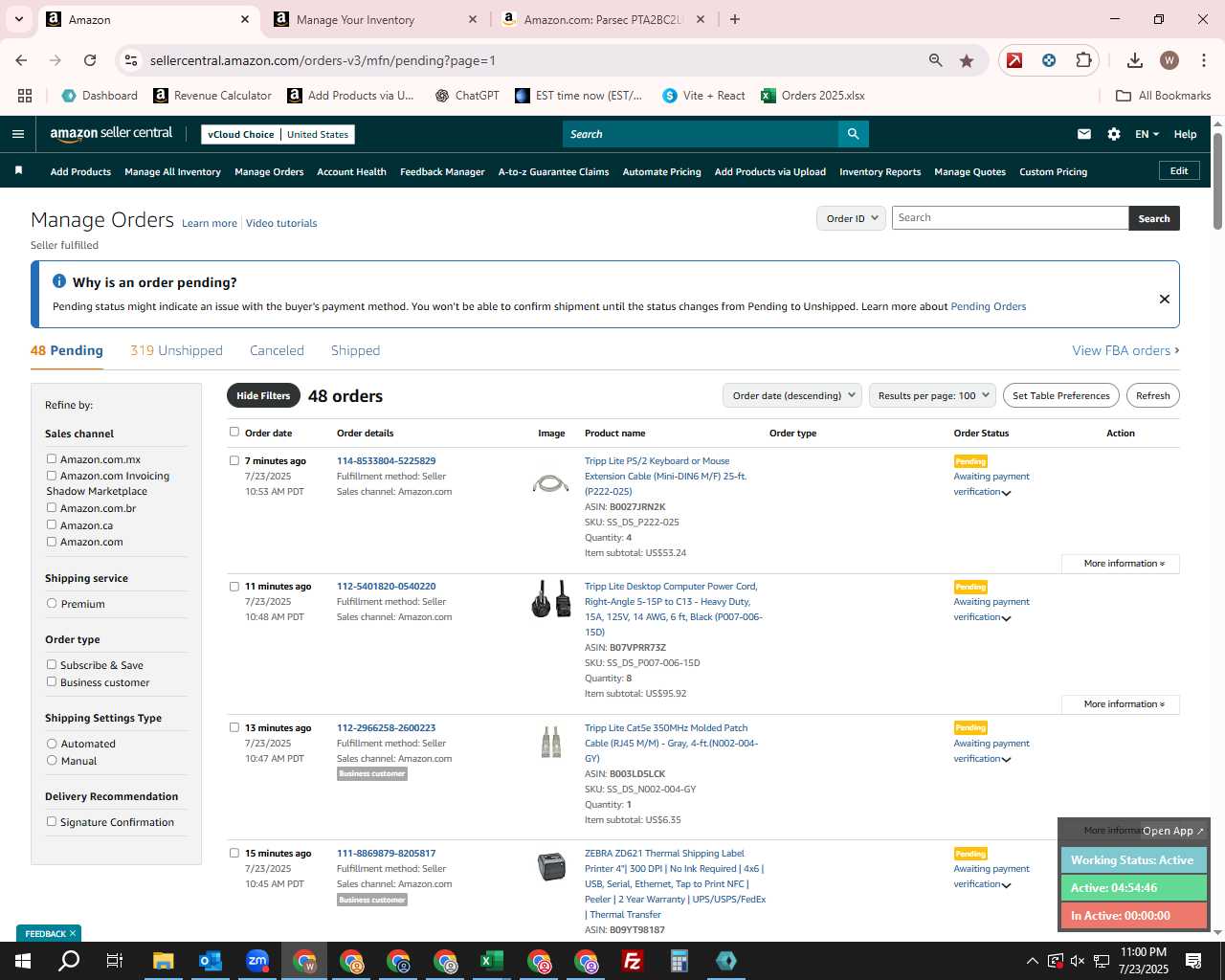Open the Chrome three-dot menu

(x=1203, y=60)
